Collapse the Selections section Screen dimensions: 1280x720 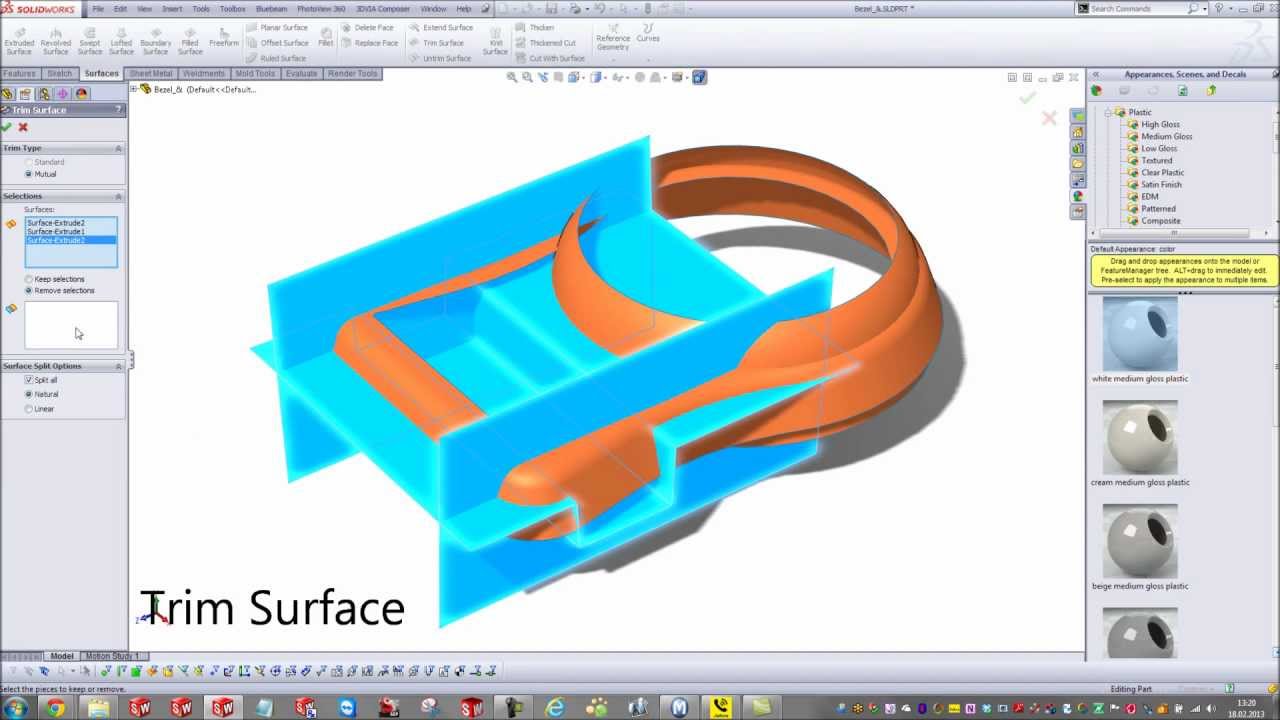pos(118,196)
